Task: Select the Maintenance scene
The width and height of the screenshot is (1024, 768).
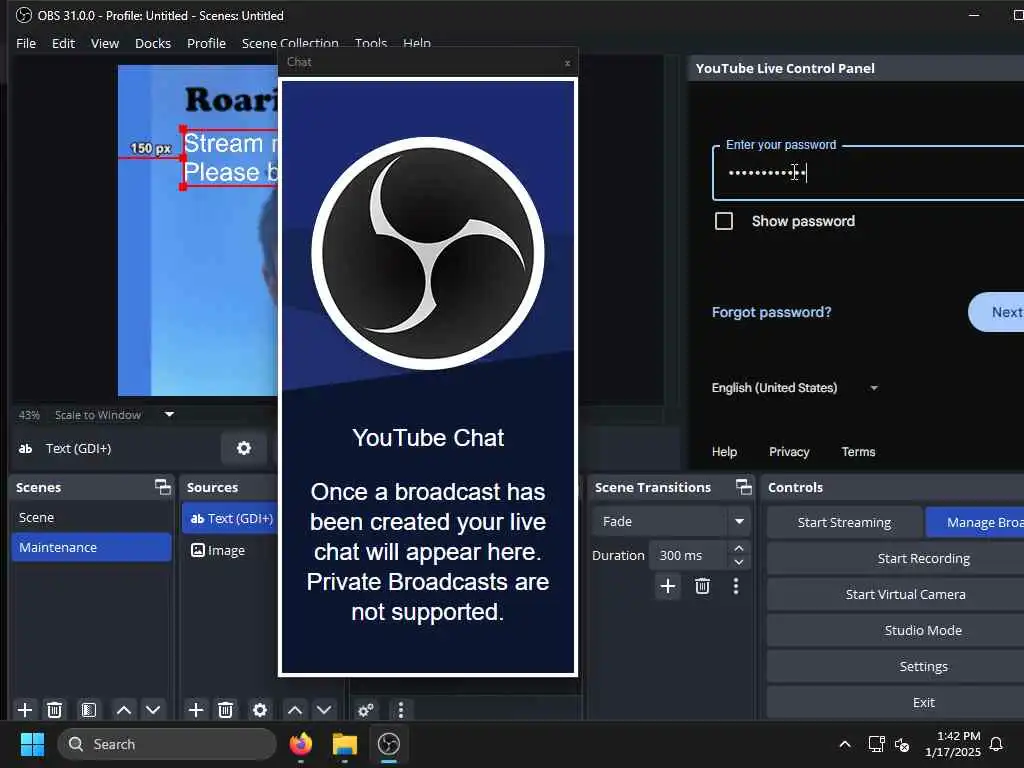Action: pyautogui.click(x=91, y=547)
